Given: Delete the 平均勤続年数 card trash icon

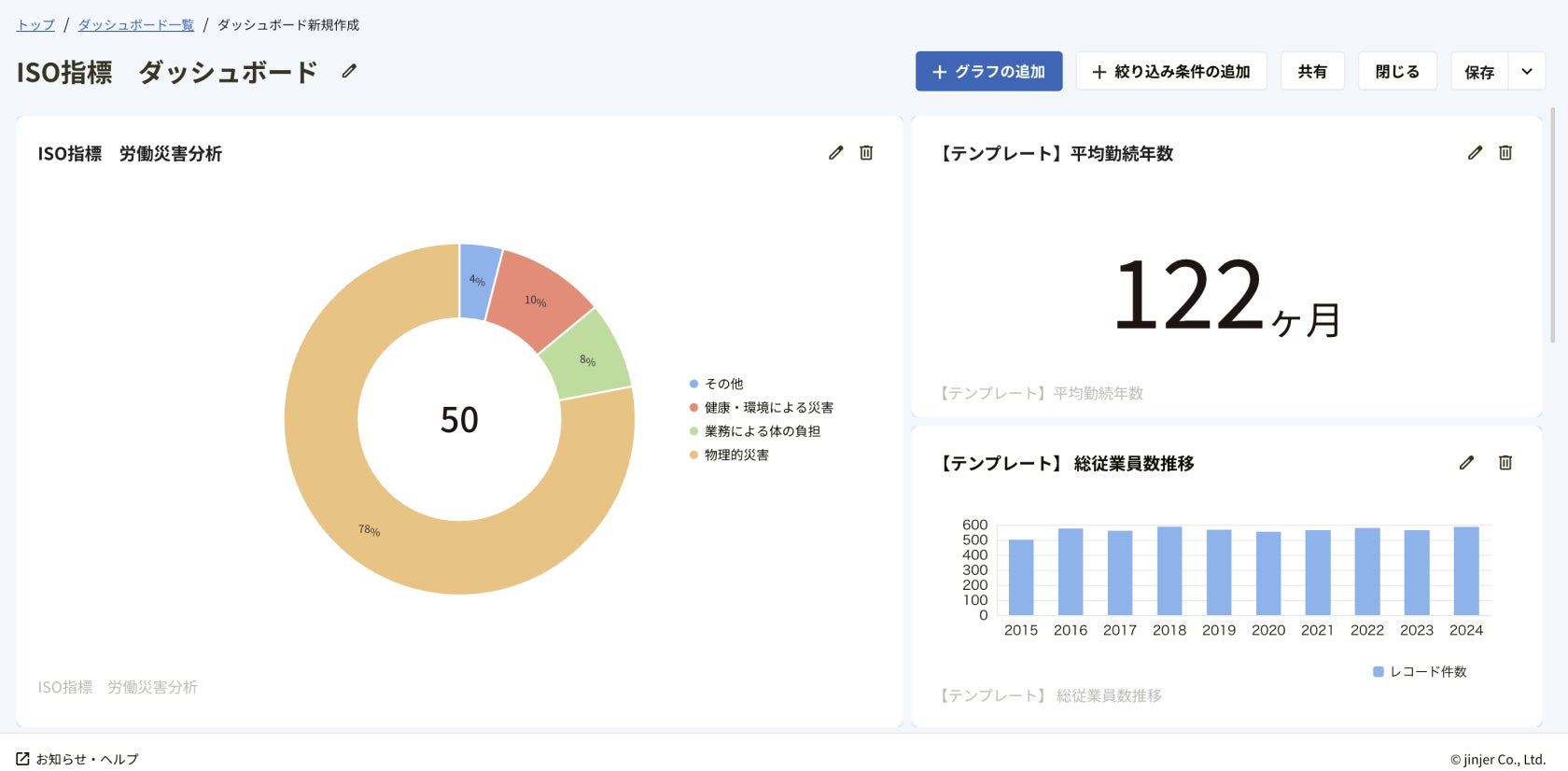Looking at the screenshot, I should pyautogui.click(x=1505, y=152).
